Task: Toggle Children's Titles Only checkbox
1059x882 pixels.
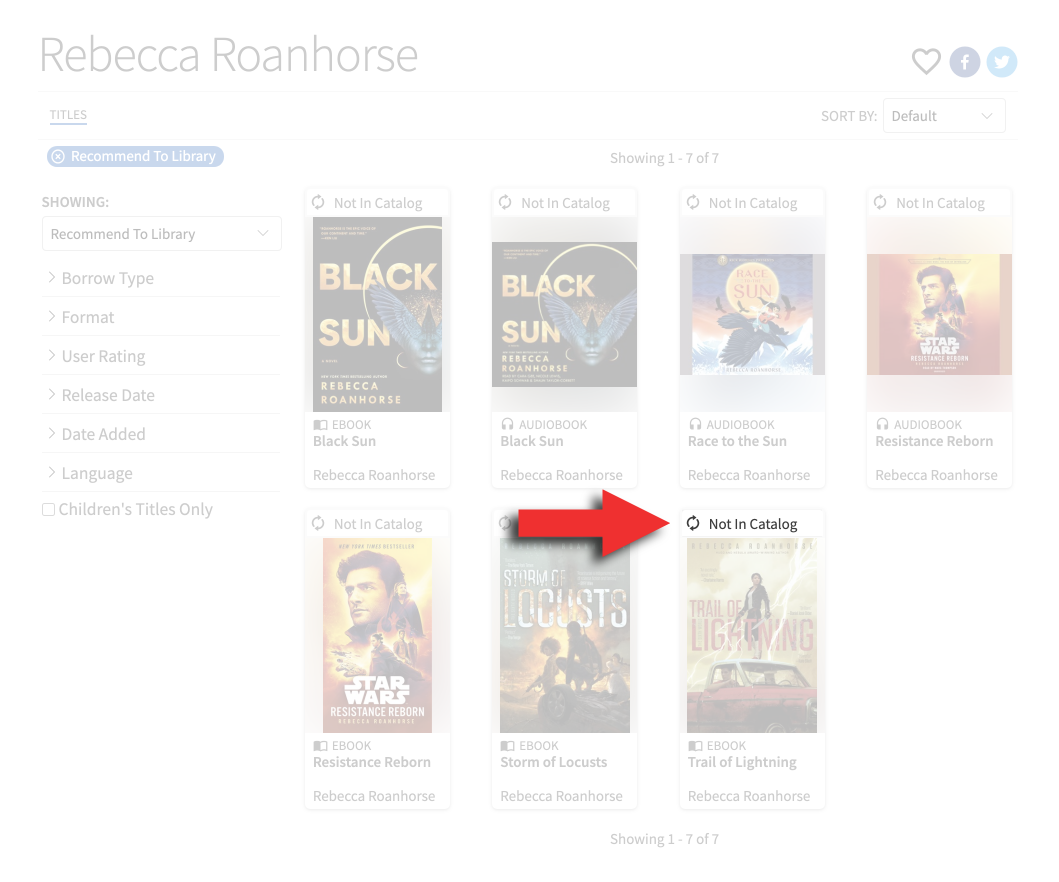Action: (x=49, y=509)
